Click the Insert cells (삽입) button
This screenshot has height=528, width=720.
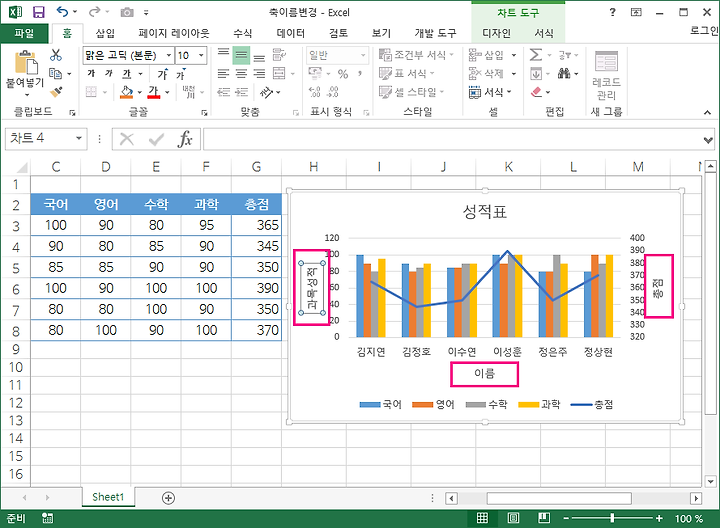492,55
